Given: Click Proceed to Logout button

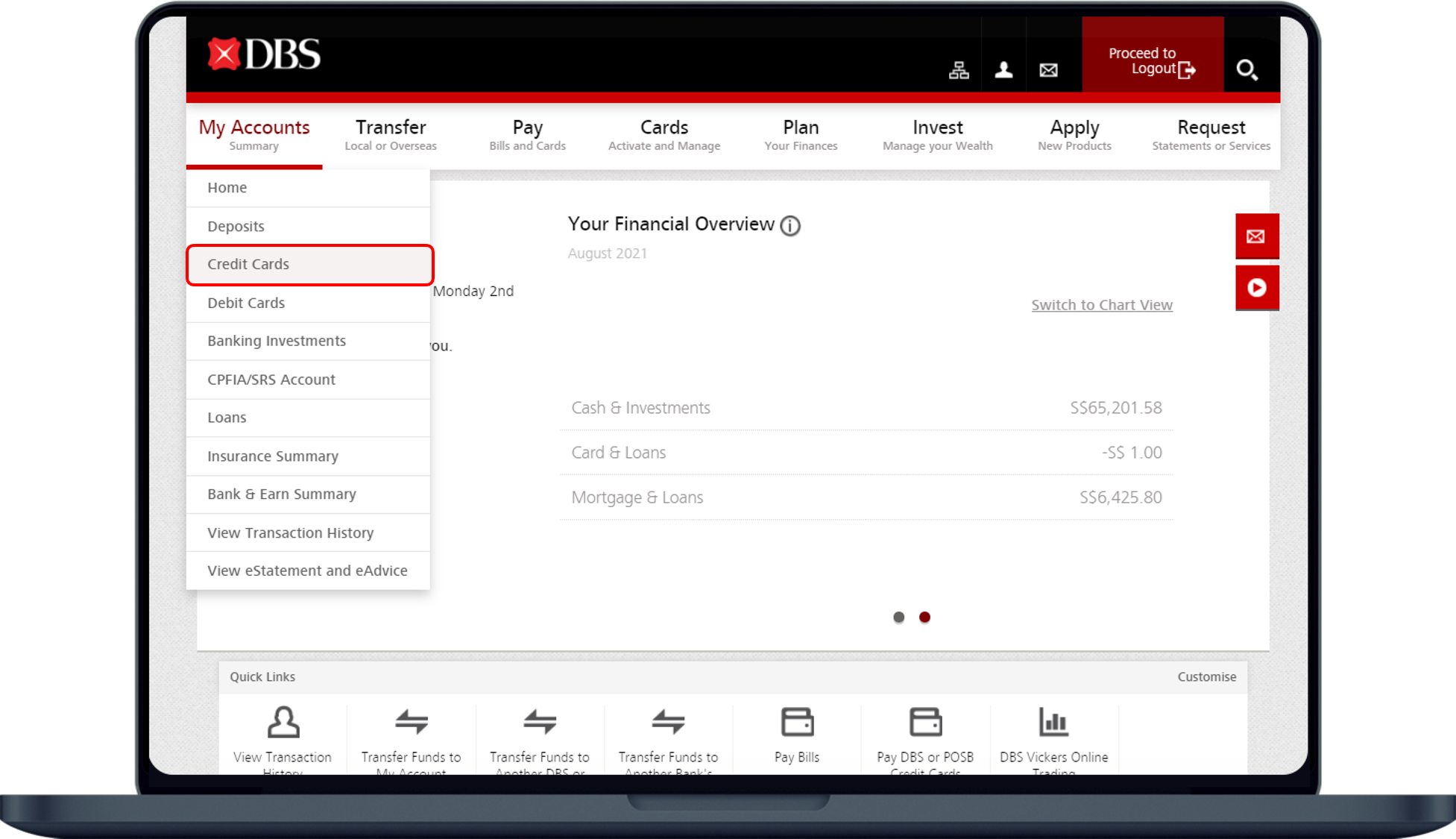Looking at the screenshot, I should (1153, 54).
